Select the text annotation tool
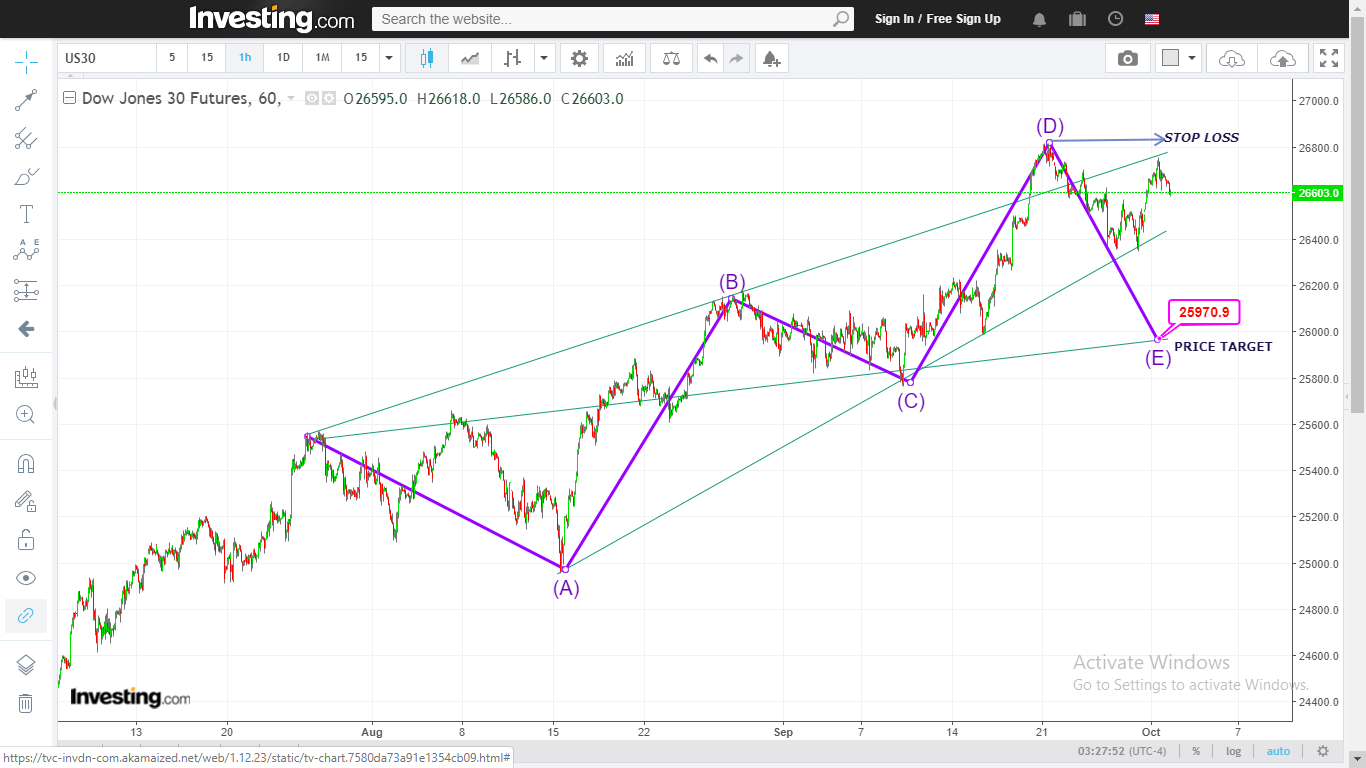 [x=26, y=214]
